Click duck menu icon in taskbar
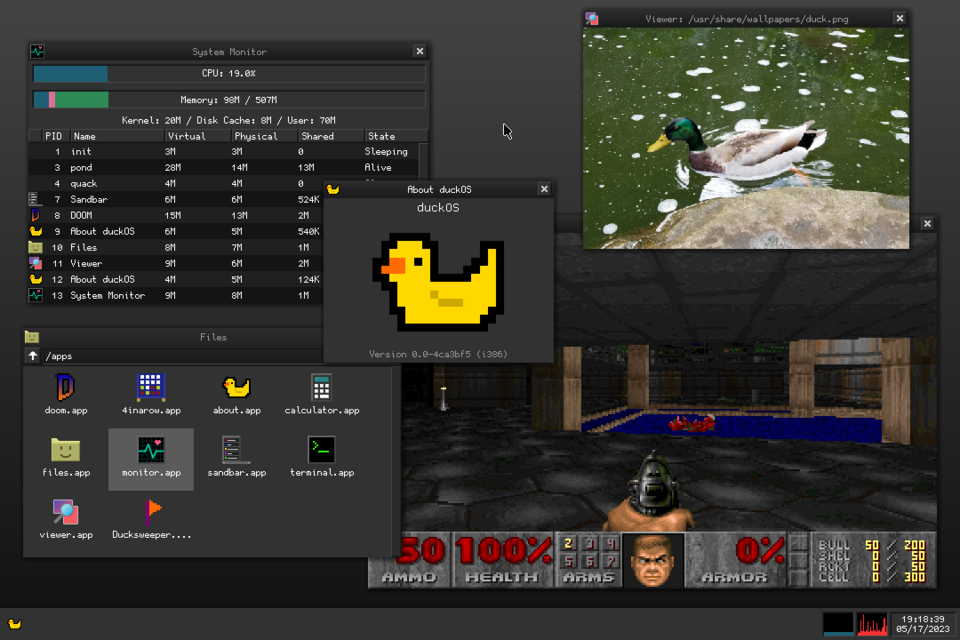960x640 pixels. [15, 624]
